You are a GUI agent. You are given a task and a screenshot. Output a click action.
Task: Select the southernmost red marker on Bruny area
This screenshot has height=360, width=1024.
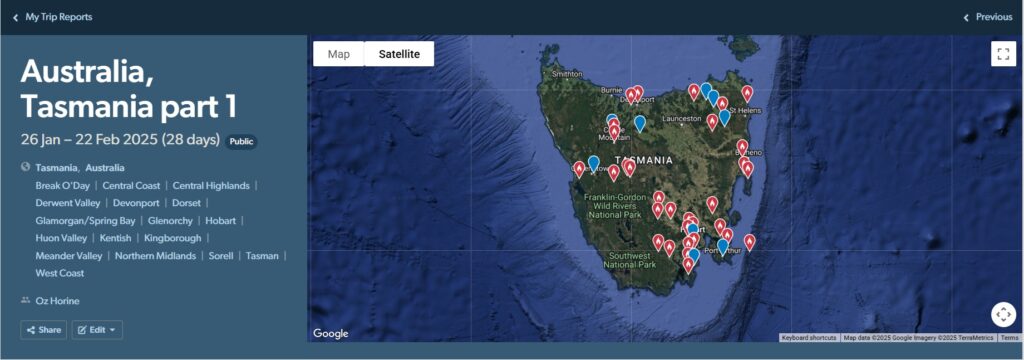point(688,265)
